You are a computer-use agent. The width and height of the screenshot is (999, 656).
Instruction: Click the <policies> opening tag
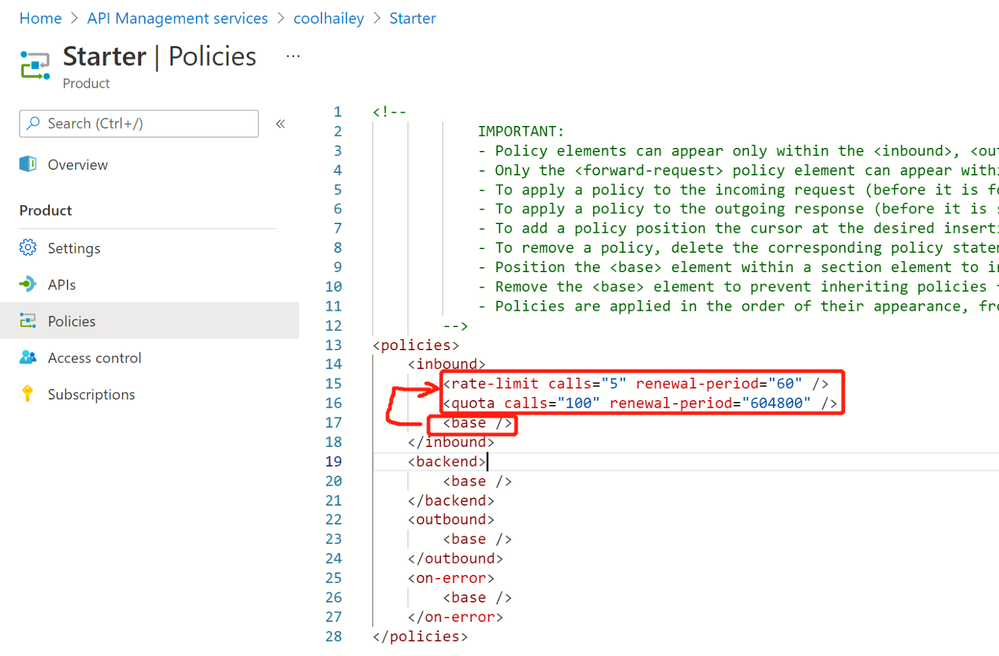click(415, 345)
